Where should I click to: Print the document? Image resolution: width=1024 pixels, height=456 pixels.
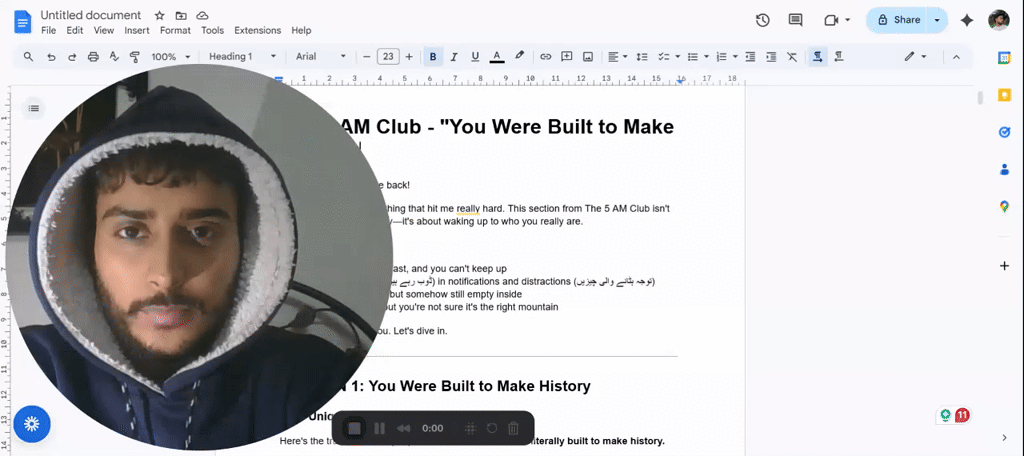(93, 57)
